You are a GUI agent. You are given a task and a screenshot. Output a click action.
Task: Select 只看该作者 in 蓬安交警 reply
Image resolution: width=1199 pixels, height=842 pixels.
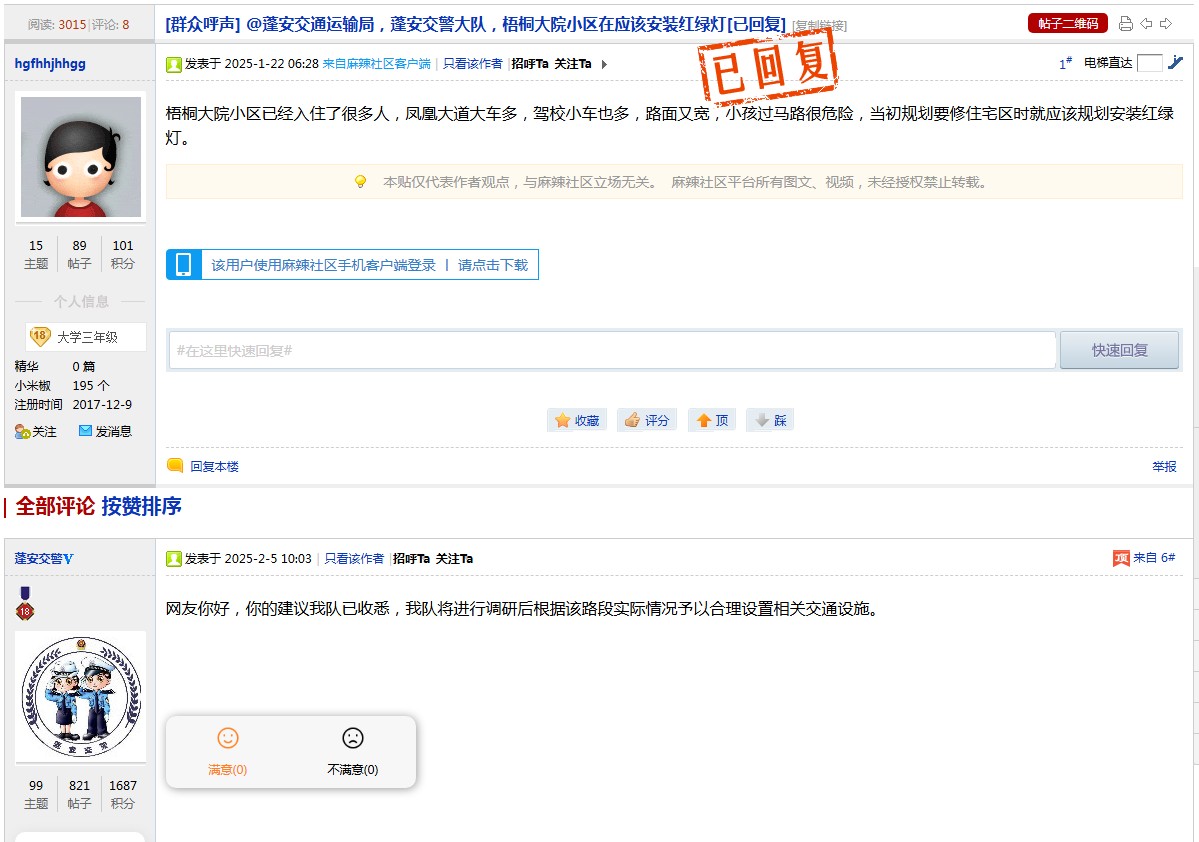(x=354, y=558)
